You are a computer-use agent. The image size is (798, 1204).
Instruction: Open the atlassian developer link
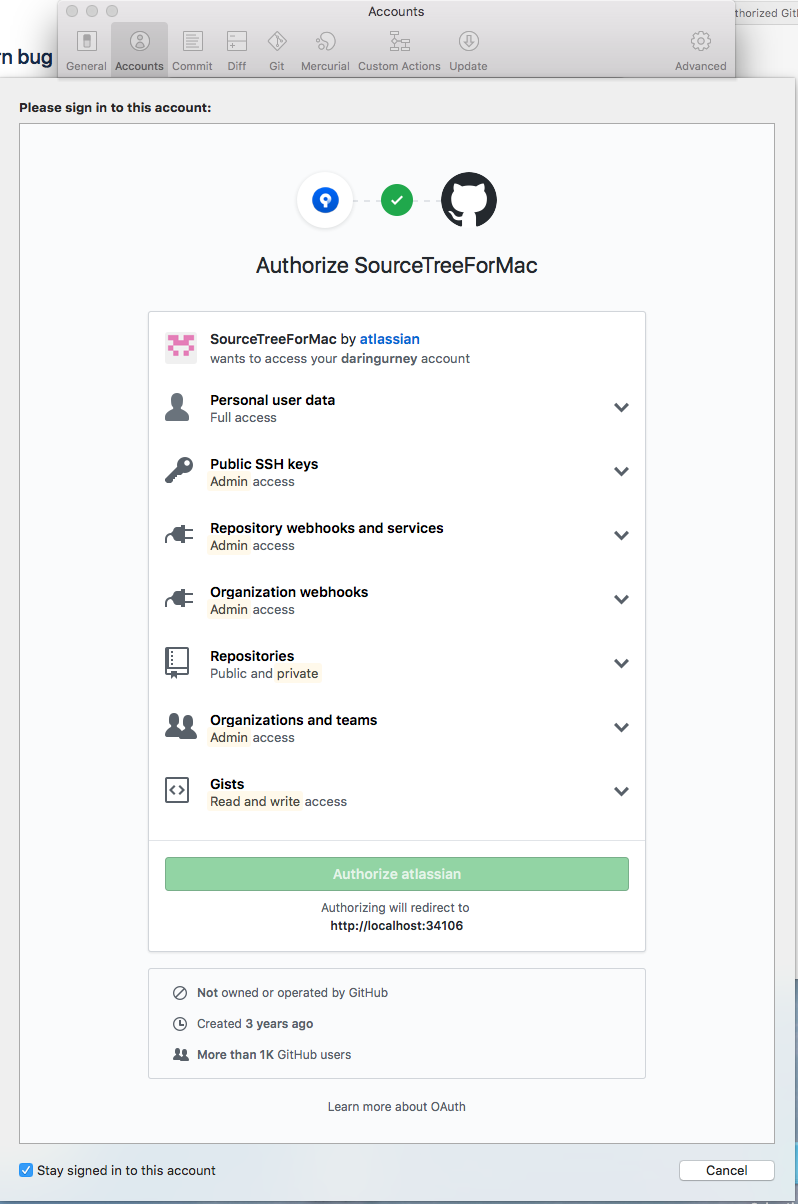click(x=391, y=339)
